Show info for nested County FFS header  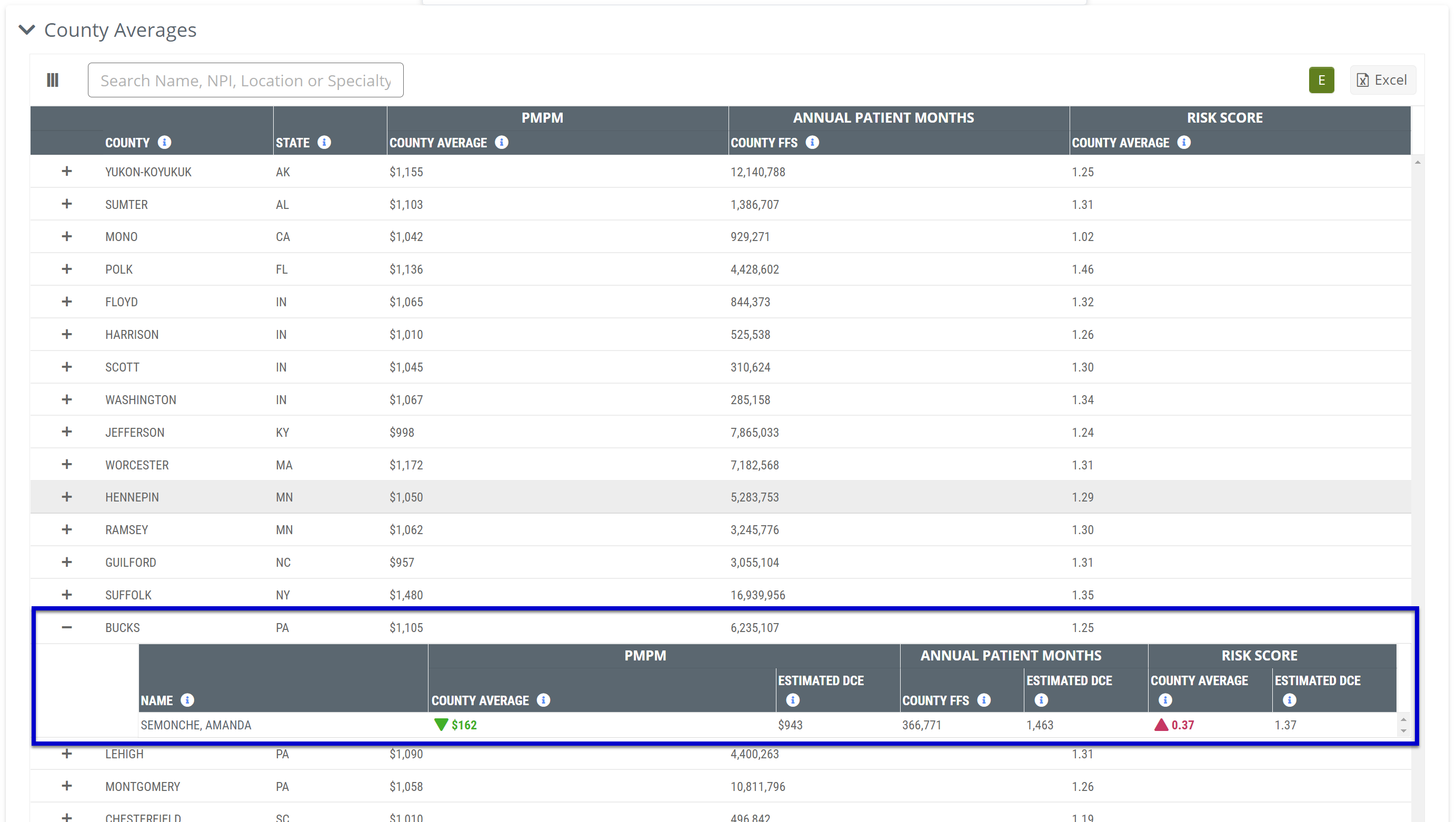click(983, 700)
